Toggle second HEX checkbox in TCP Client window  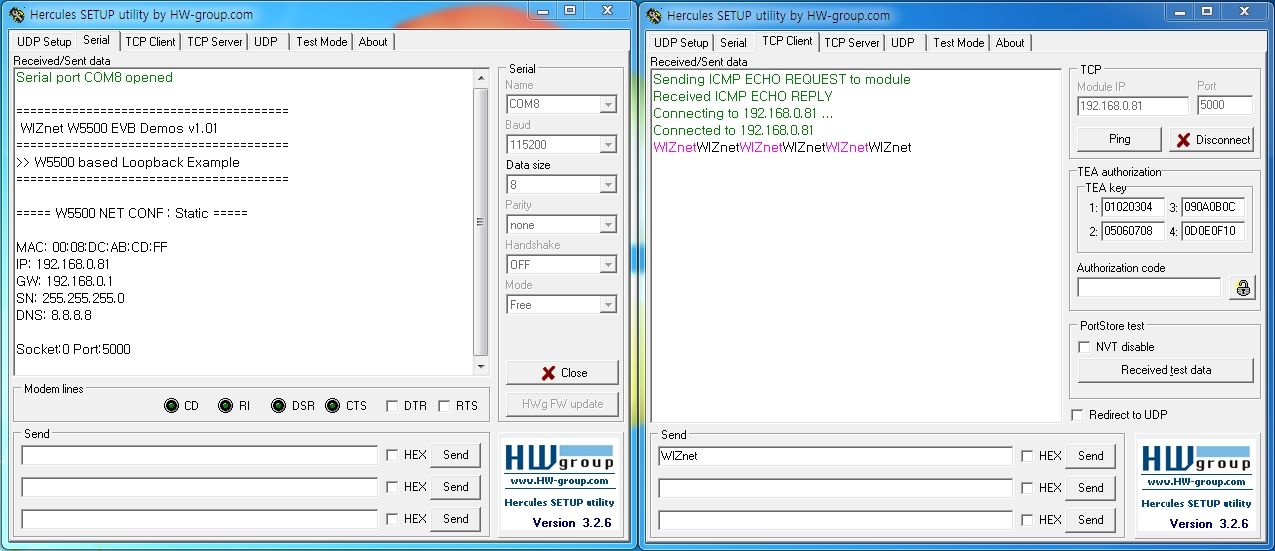point(1027,488)
